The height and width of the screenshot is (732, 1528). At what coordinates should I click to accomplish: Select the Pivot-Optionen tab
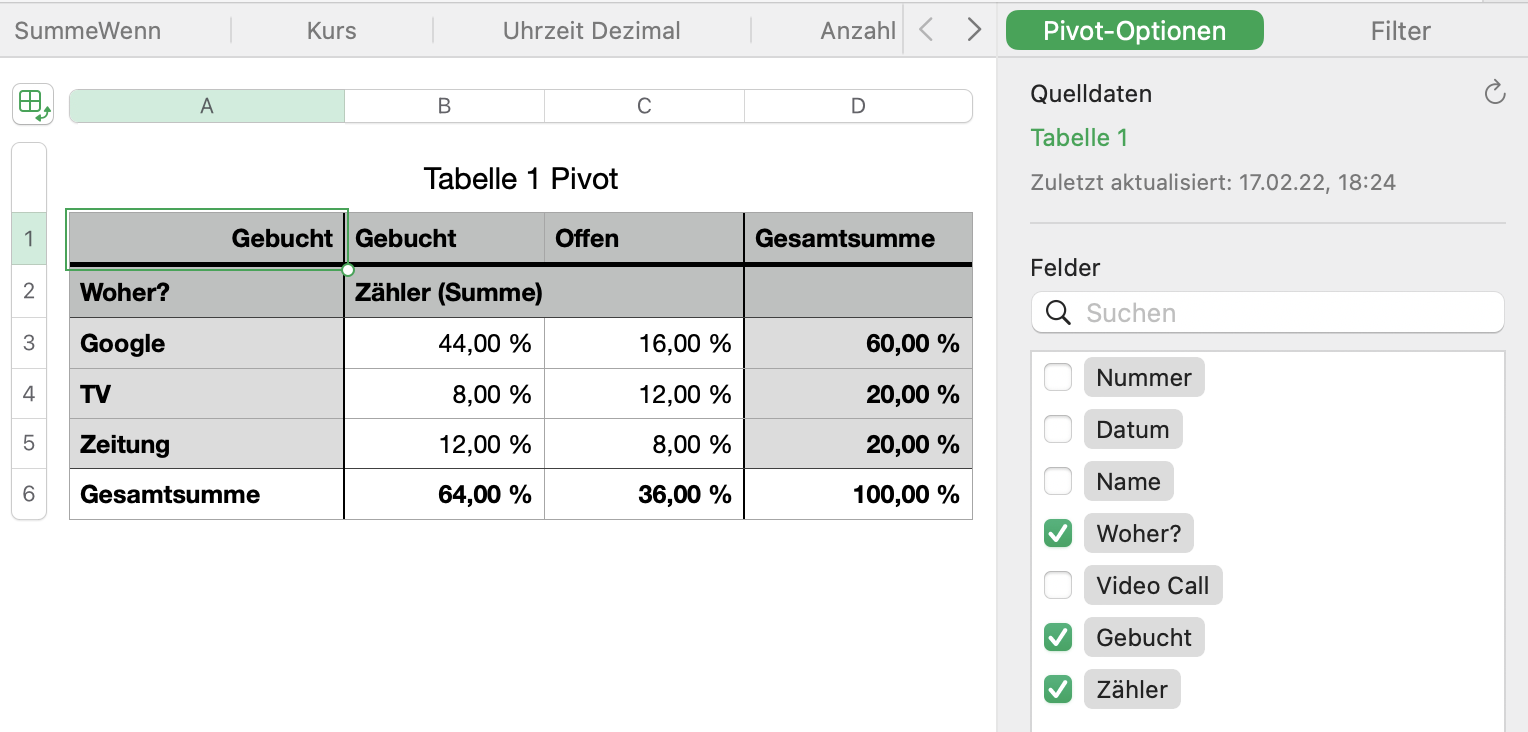point(1134,31)
